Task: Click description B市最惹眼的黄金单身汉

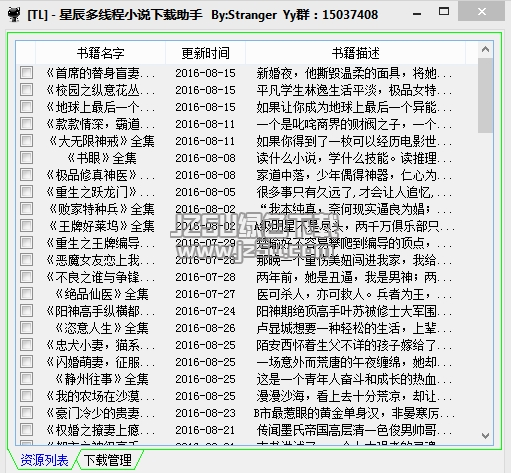Action: tap(354, 413)
